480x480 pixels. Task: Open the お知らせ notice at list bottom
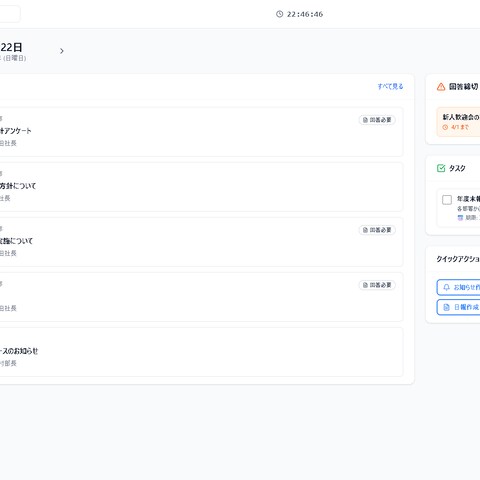[x=201, y=352]
